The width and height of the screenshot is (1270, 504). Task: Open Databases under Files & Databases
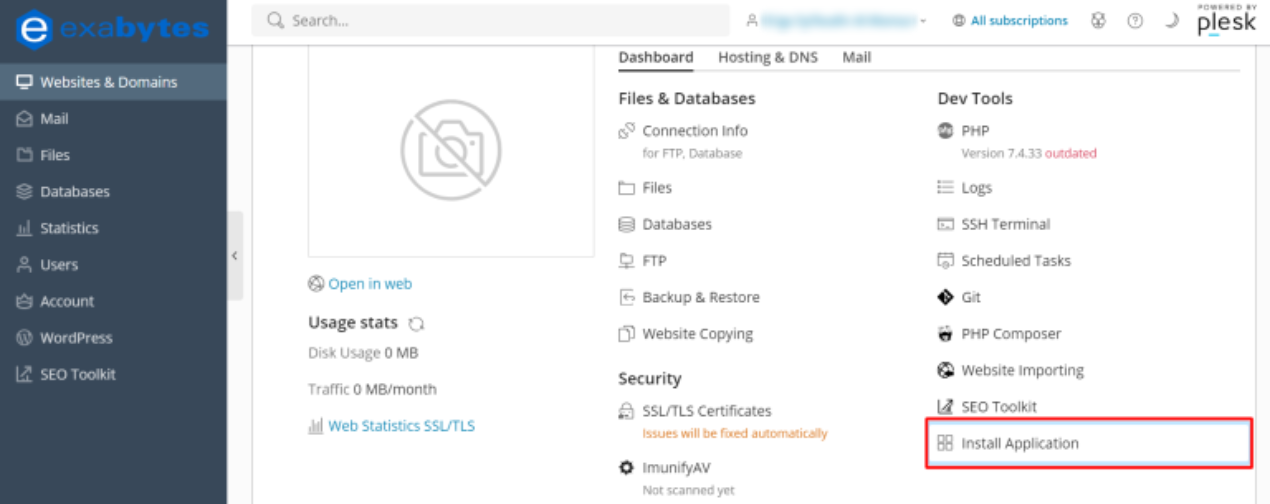tap(677, 224)
